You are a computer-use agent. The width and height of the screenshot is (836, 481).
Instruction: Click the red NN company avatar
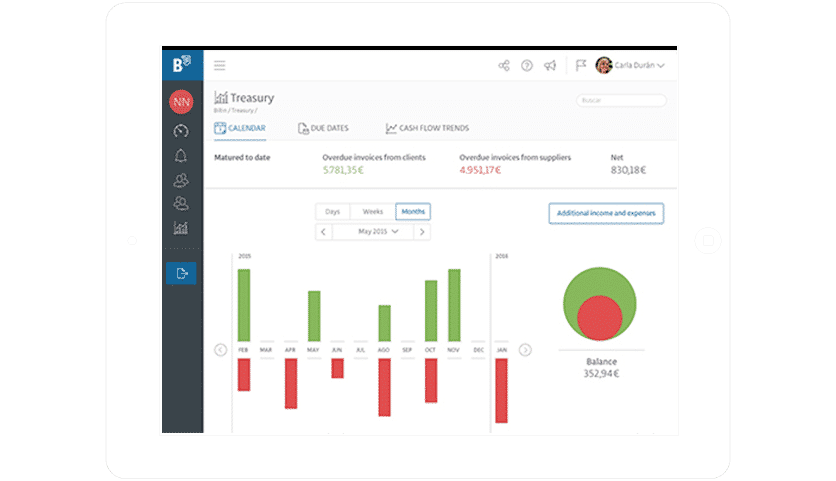point(181,101)
